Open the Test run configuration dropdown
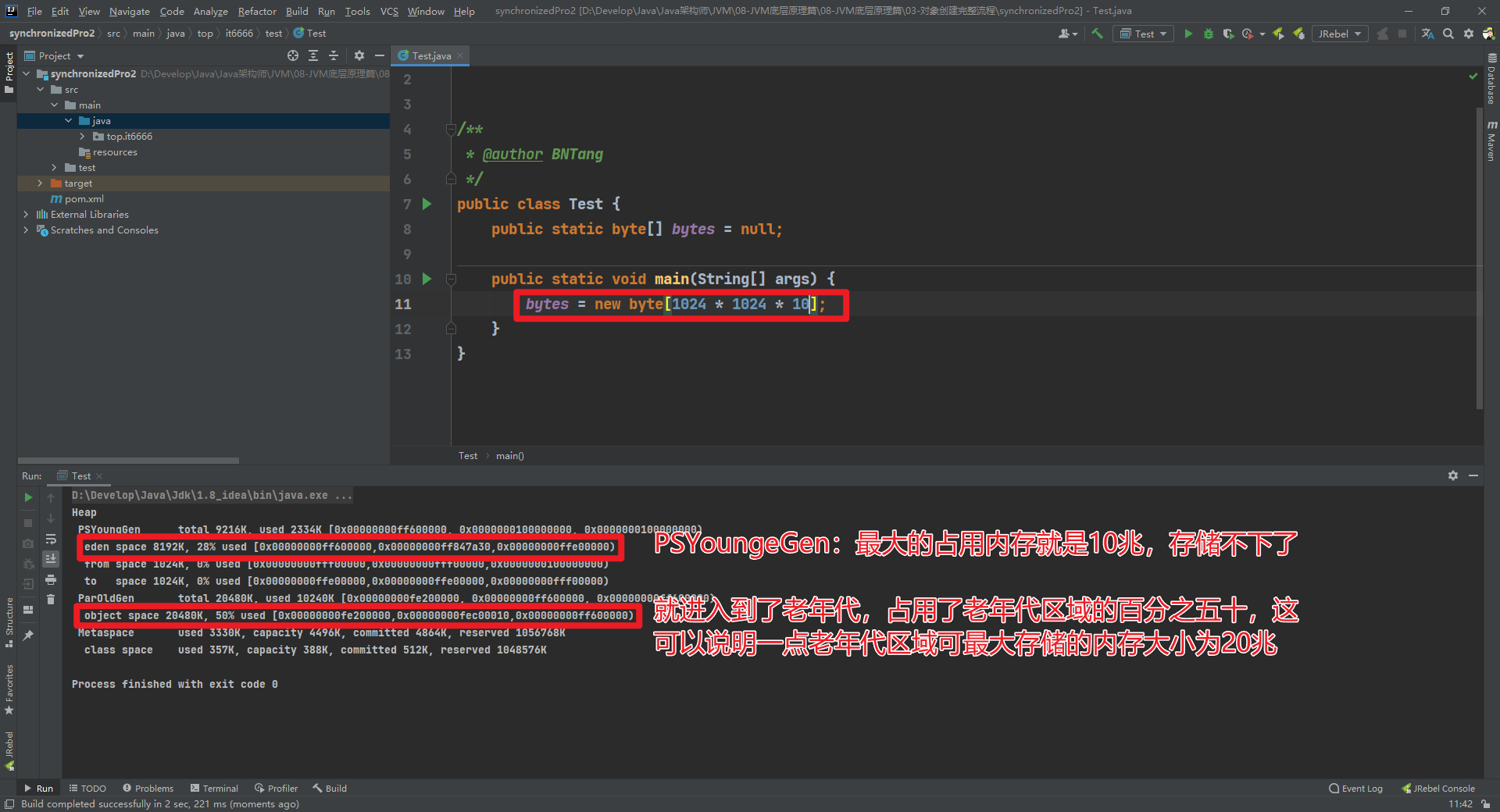1500x812 pixels. (x=1143, y=34)
